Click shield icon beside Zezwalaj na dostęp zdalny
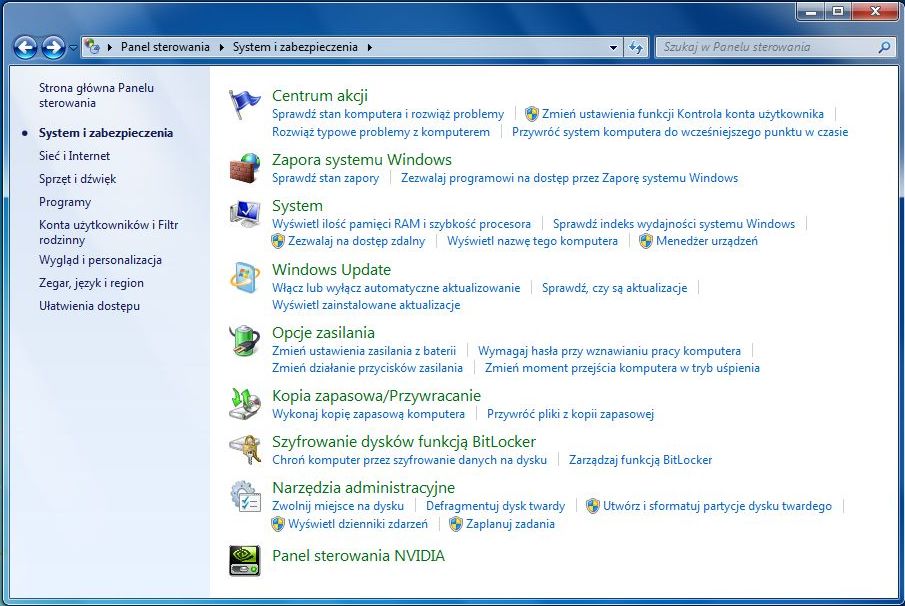 (x=278, y=241)
